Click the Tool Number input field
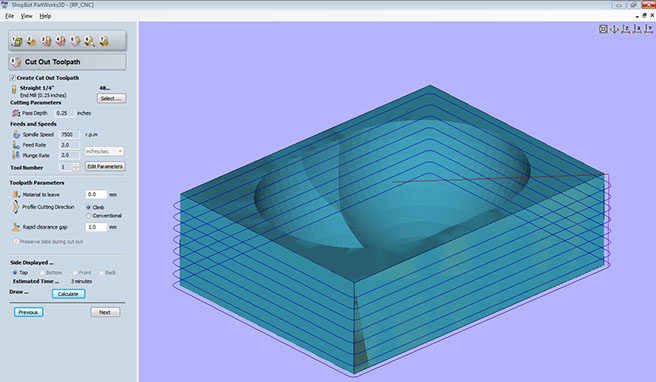 (x=67, y=167)
